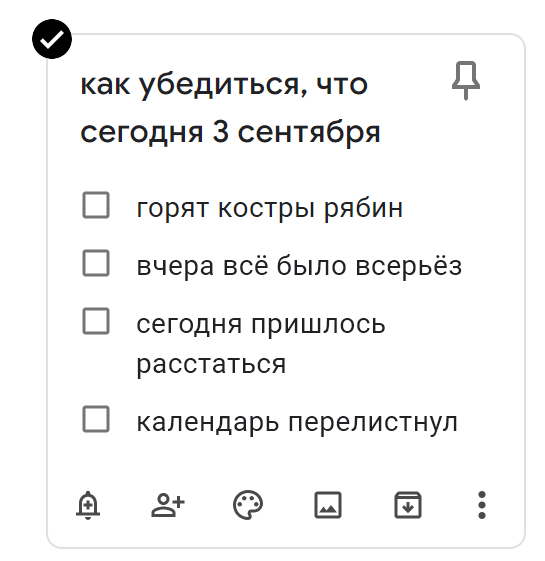Click the item text 'сегодня пришлось'
This screenshot has height=561, width=545.
[261, 325]
